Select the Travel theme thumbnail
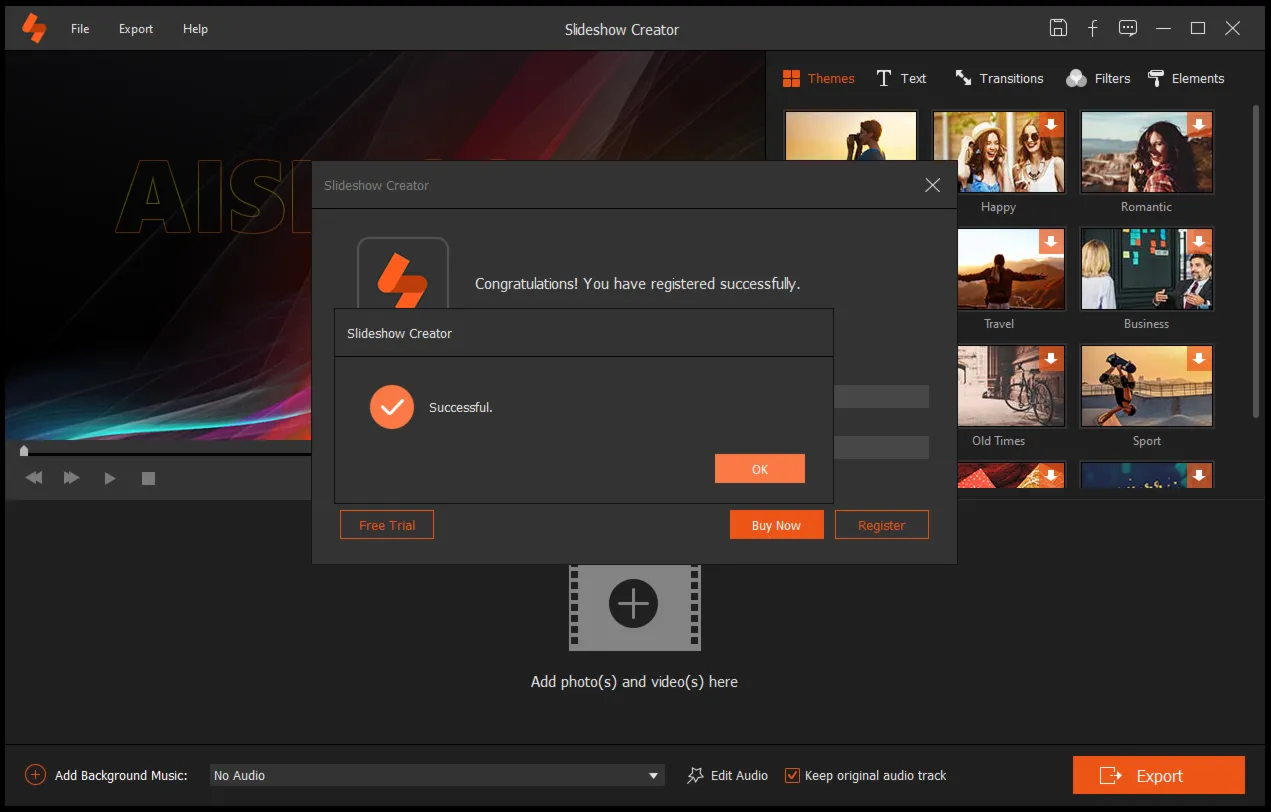The width and height of the screenshot is (1271, 812). pyautogui.click(x=1011, y=269)
